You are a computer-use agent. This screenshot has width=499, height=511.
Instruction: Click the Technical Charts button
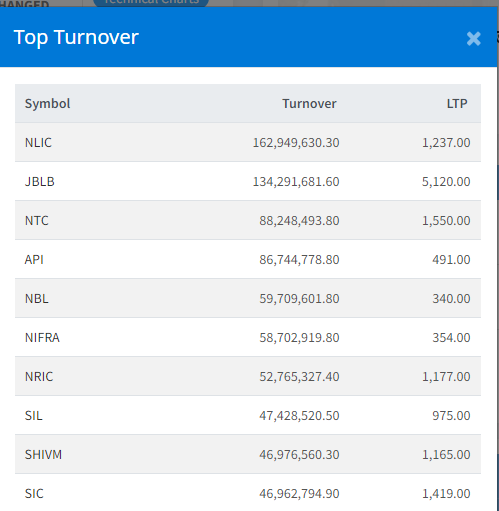(151, 3)
